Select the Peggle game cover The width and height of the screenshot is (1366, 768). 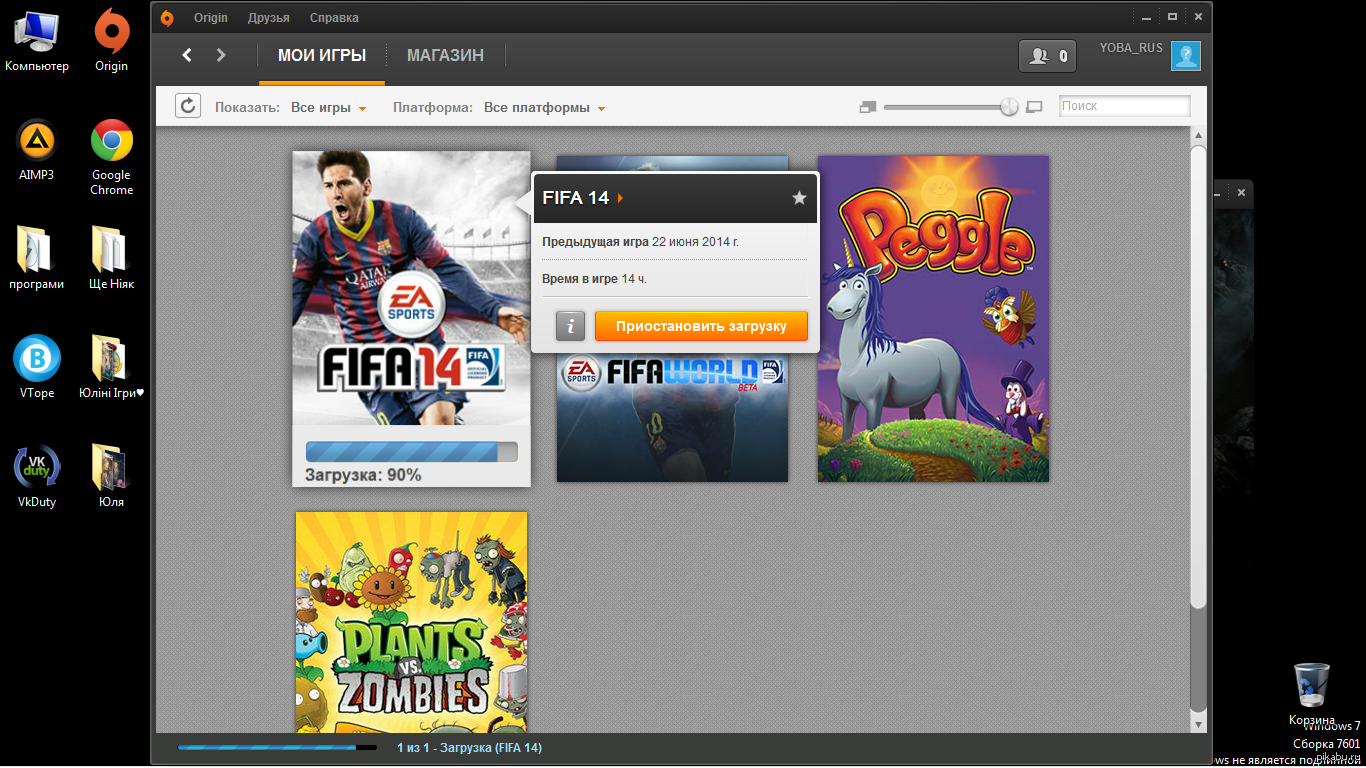coord(933,319)
